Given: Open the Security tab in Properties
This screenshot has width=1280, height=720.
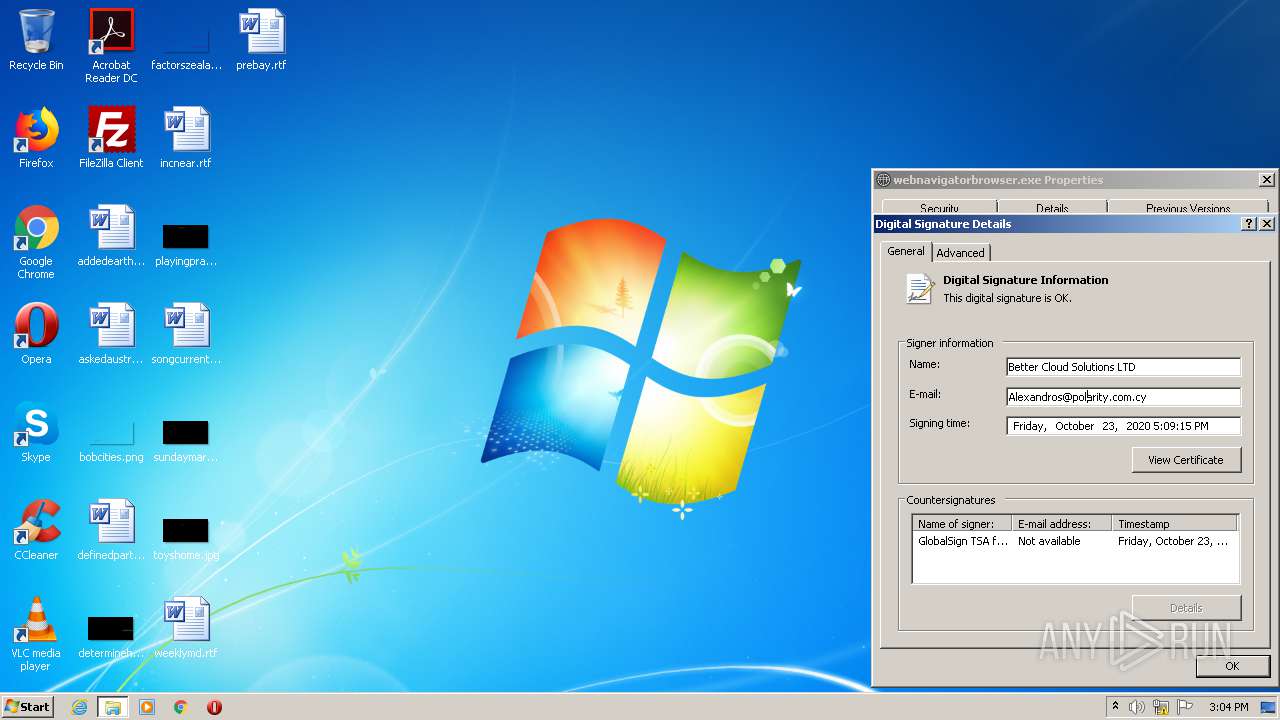Looking at the screenshot, I should coord(939,207).
